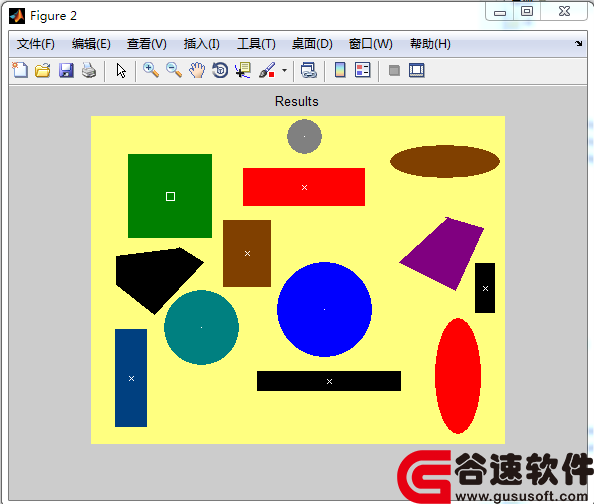Select the Edit Plot arrow tool
The image size is (594, 504).
click(x=121, y=70)
